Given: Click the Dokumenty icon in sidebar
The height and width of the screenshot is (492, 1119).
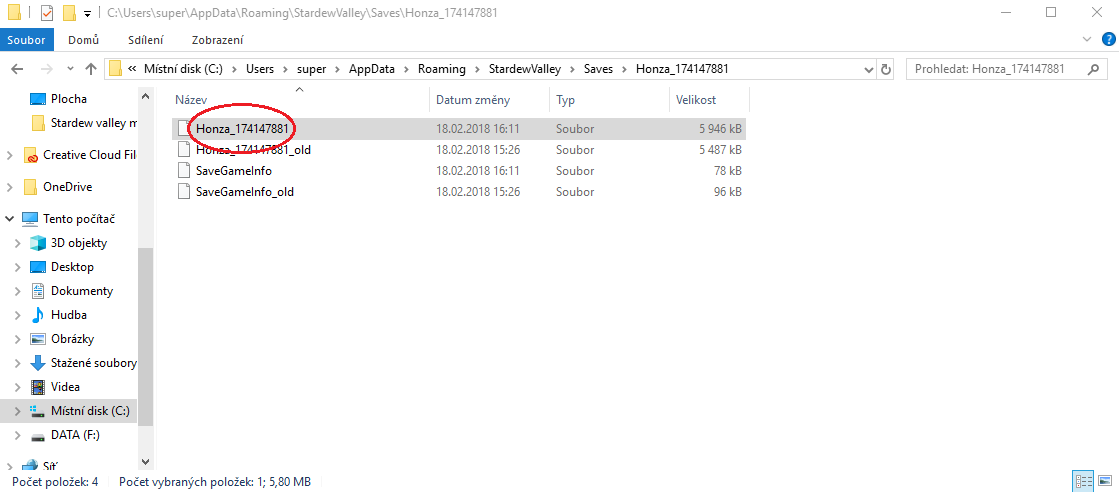Looking at the screenshot, I should click(x=38, y=291).
